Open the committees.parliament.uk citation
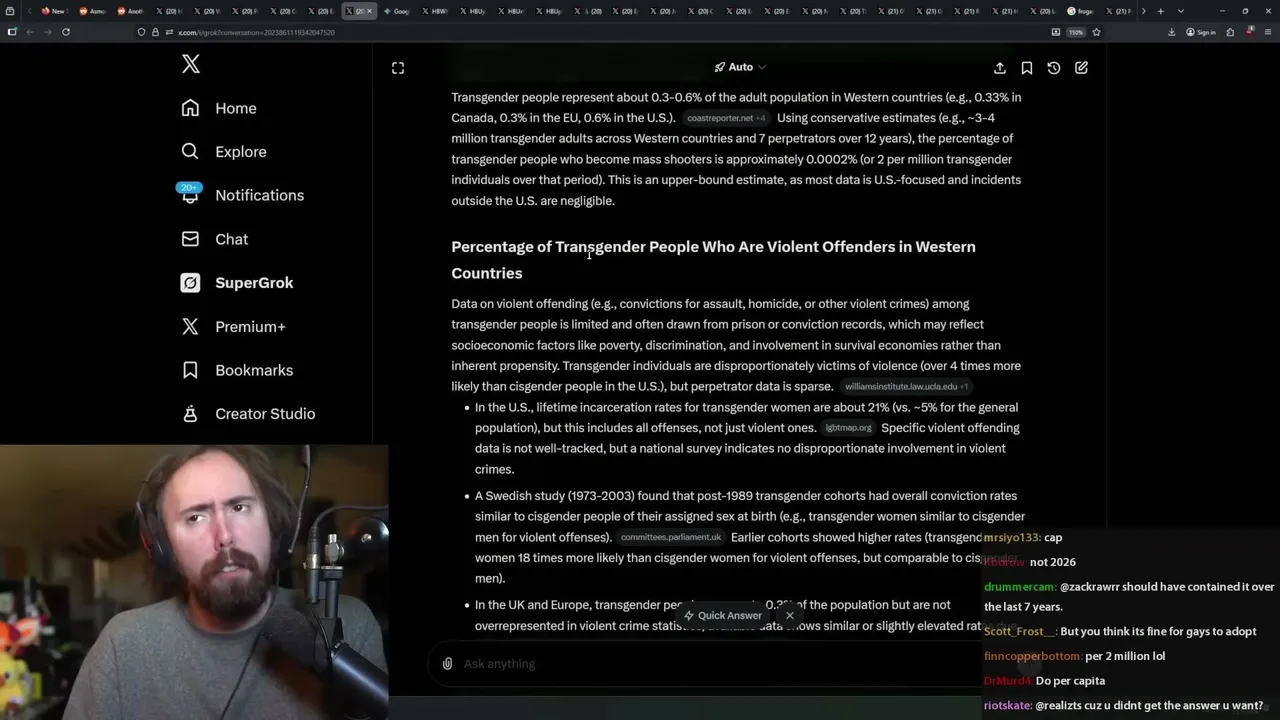Viewport: 1280px width, 720px height. tap(670, 537)
